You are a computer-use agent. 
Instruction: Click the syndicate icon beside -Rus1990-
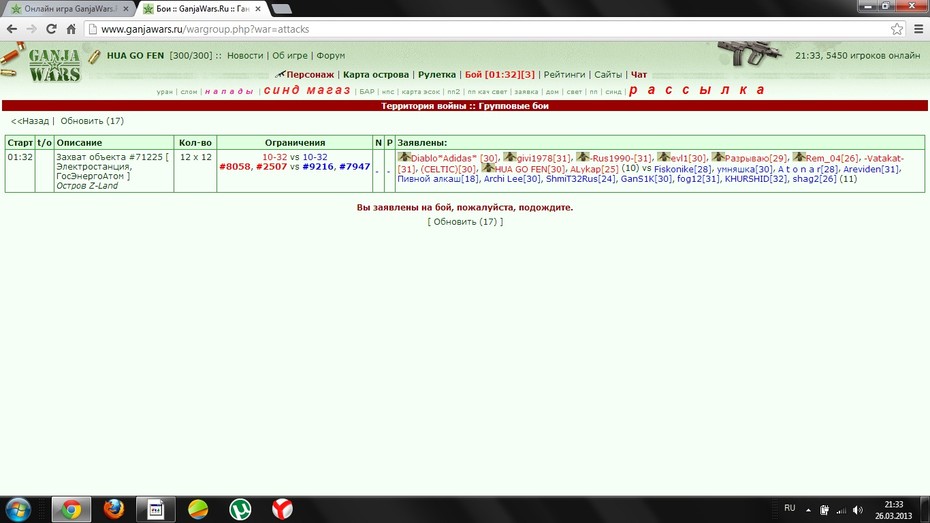(x=582, y=157)
